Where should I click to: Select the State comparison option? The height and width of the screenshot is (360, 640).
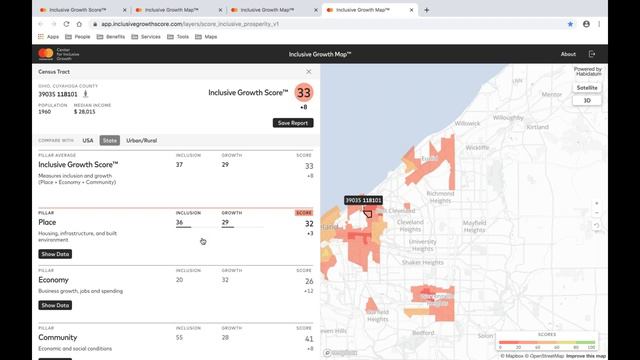tap(109, 140)
